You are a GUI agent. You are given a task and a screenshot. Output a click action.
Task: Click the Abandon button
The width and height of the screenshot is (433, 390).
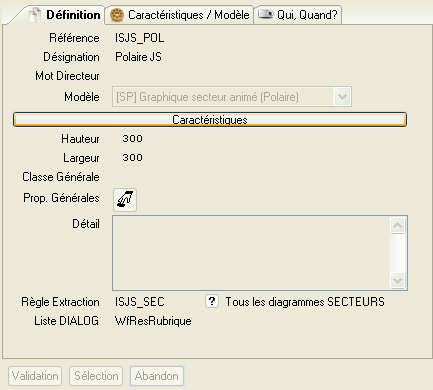(x=157, y=376)
